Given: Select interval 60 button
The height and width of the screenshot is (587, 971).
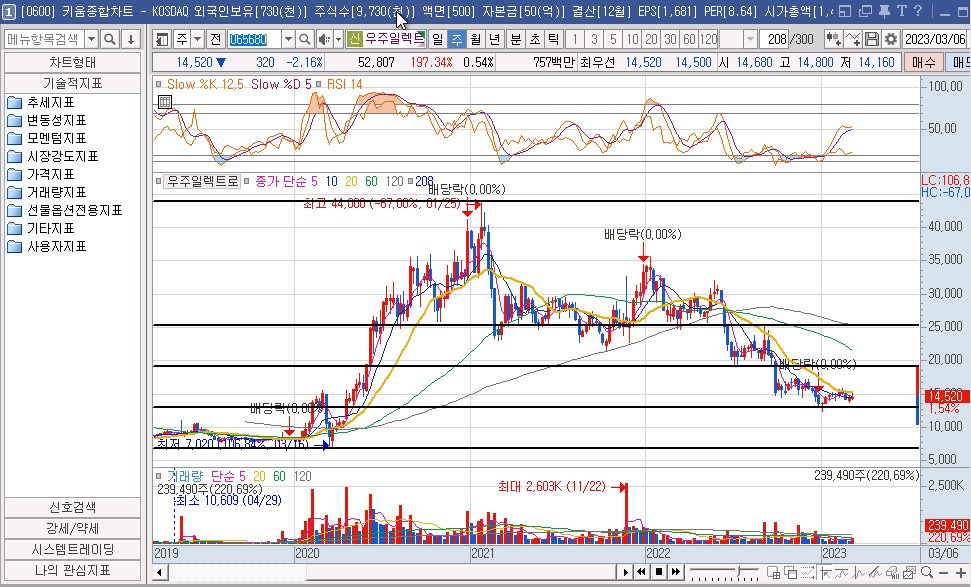Looking at the screenshot, I should pos(689,40).
